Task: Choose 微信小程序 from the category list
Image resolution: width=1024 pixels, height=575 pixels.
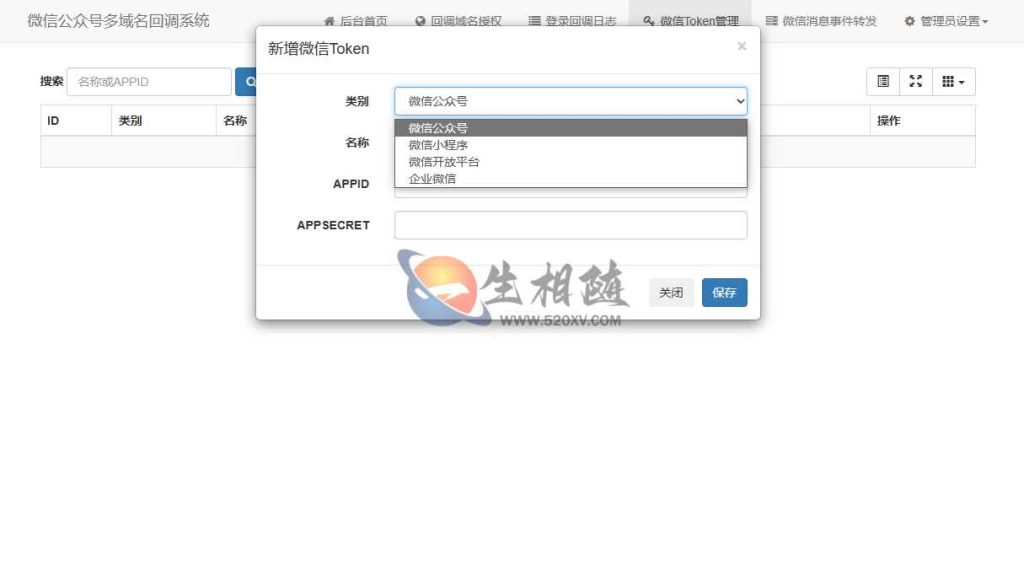Action: tap(571, 145)
